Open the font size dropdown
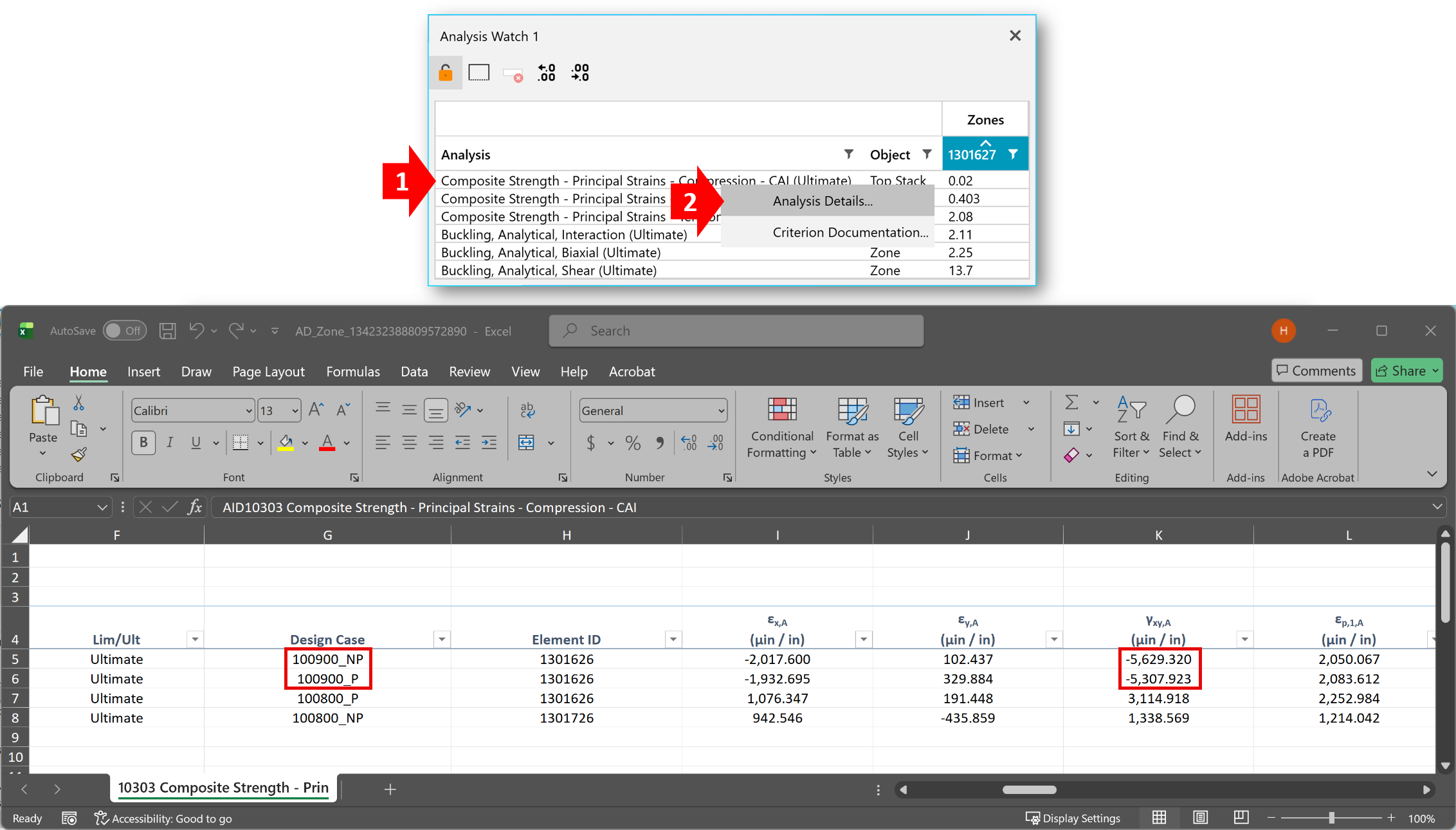 (295, 410)
